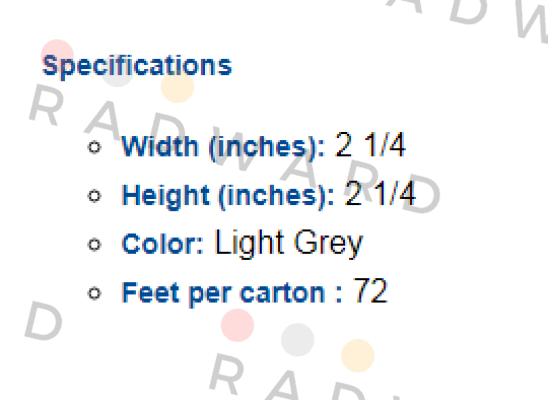Click the bullet beside Height (inches)

pos(94,196)
